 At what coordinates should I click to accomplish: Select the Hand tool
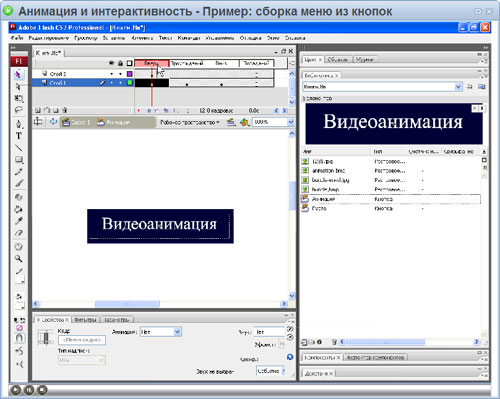point(18,247)
